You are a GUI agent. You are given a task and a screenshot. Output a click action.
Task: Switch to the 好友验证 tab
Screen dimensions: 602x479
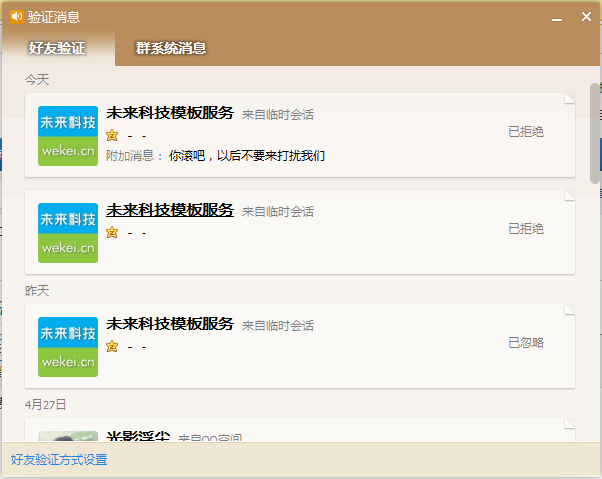pos(57,48)
